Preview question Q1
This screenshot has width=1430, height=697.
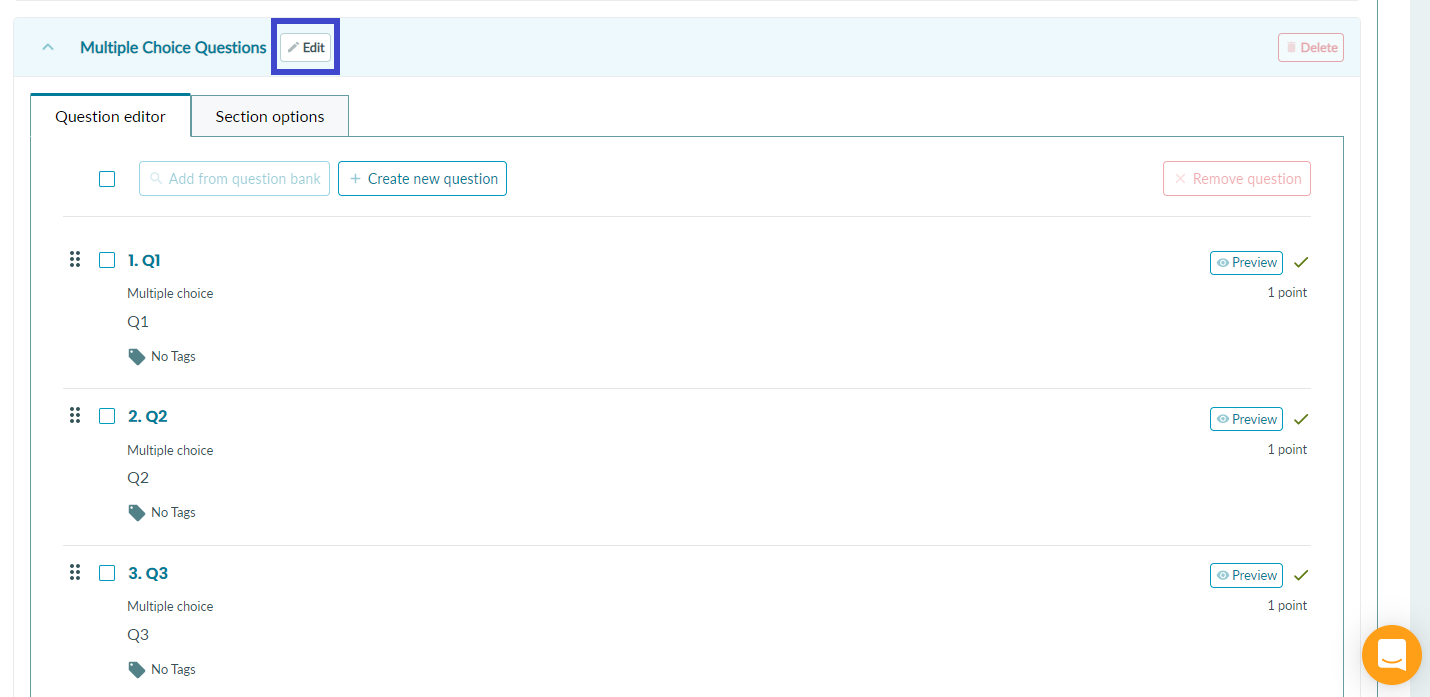point(1246,262)
